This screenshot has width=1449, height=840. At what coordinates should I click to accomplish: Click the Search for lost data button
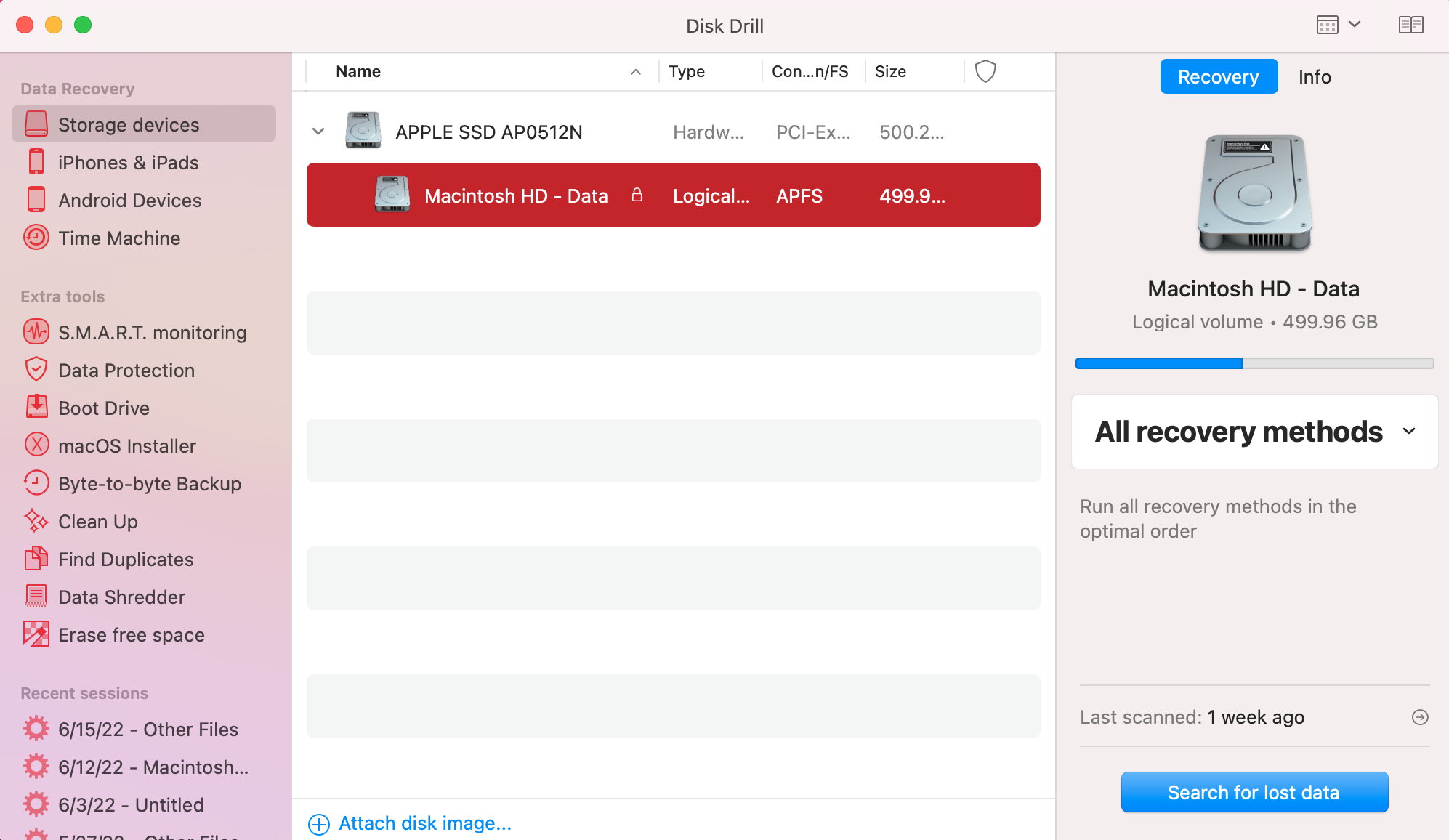pos(1253,791)
